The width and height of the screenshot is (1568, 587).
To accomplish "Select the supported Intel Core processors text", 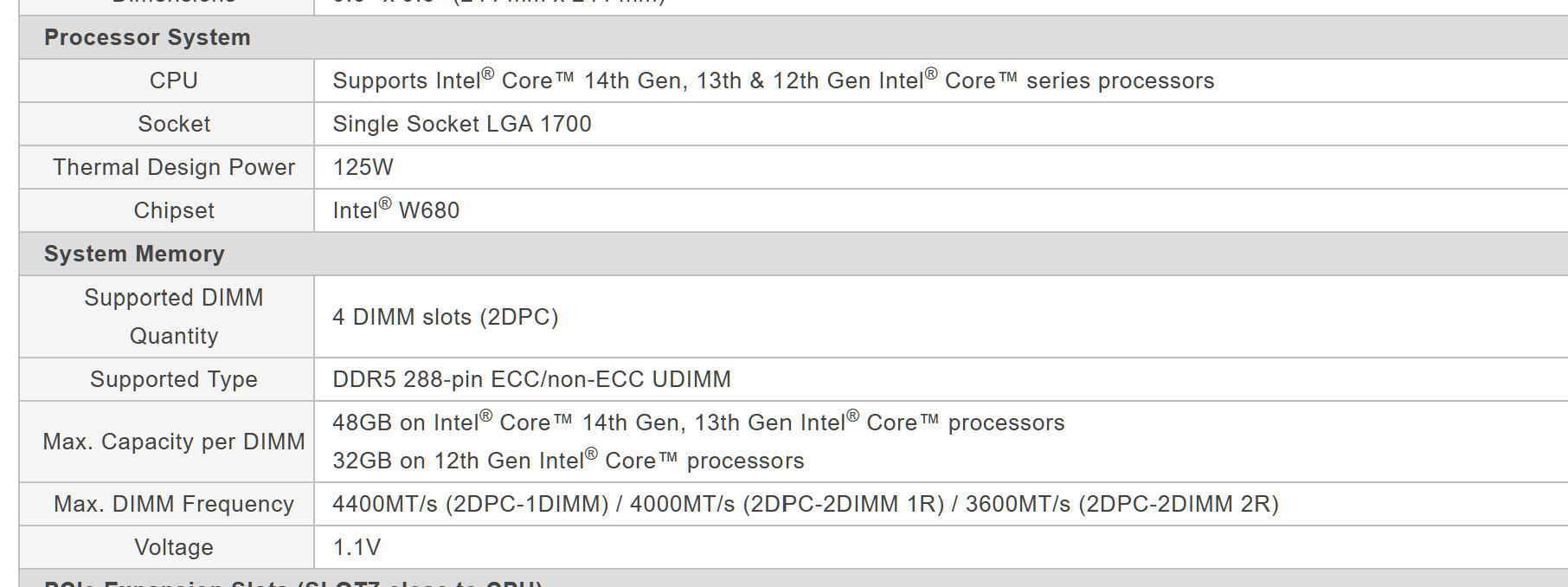I will (x=773, y=81).
